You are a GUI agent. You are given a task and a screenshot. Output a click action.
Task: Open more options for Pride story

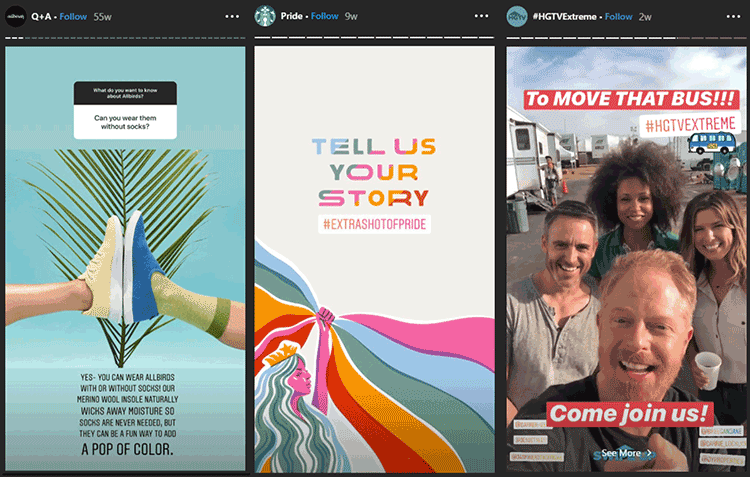point(482,16)
